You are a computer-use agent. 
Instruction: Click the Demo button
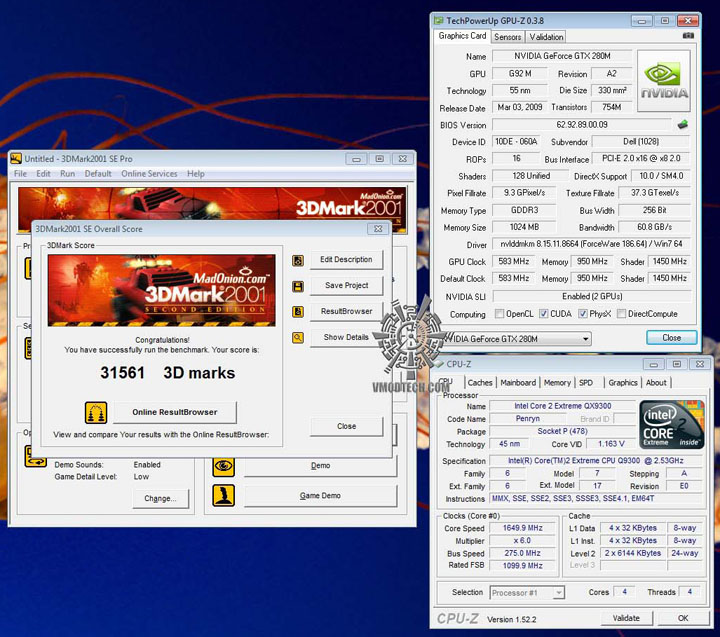[x=320, y=466]
